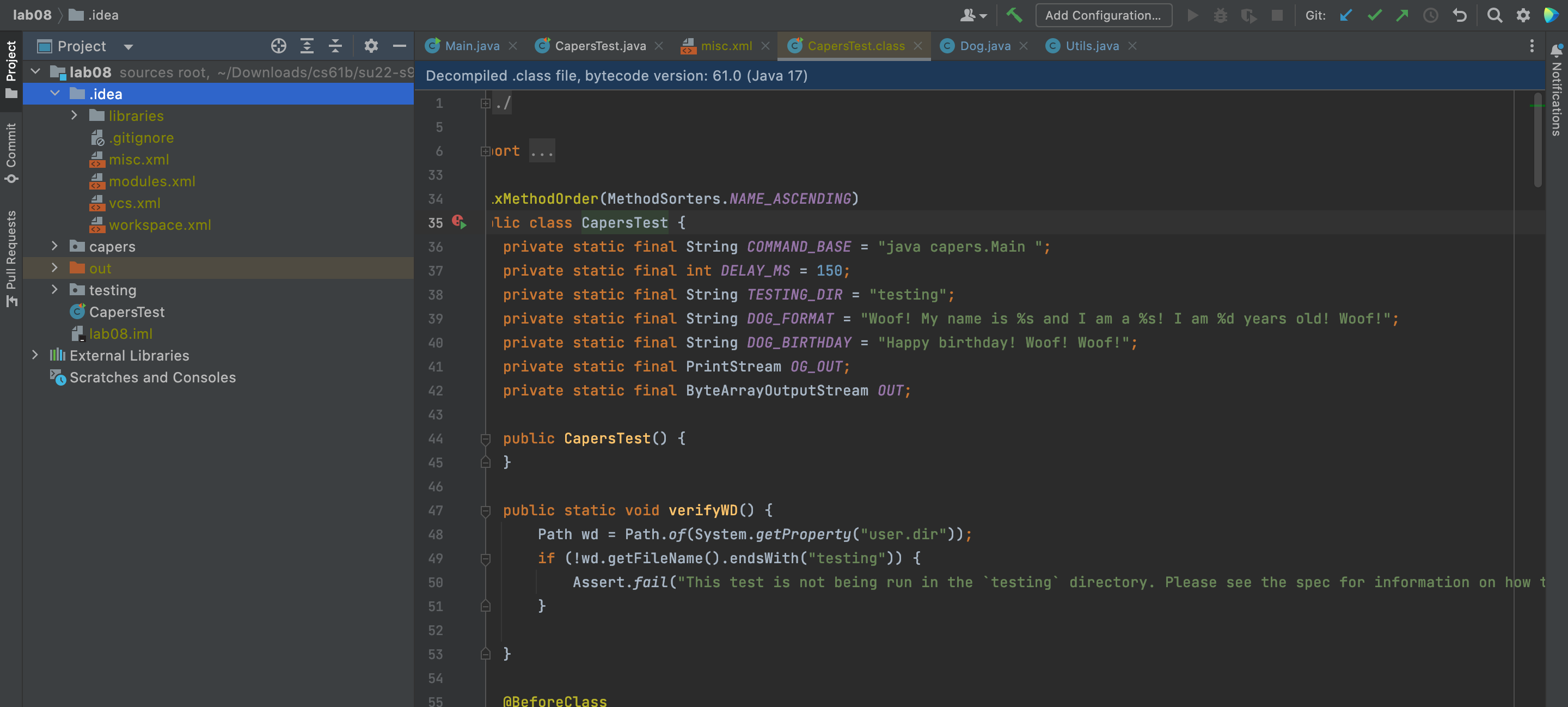Expand the External Libraries node
The image size is (1568, 707).
(x=35, y=355)
